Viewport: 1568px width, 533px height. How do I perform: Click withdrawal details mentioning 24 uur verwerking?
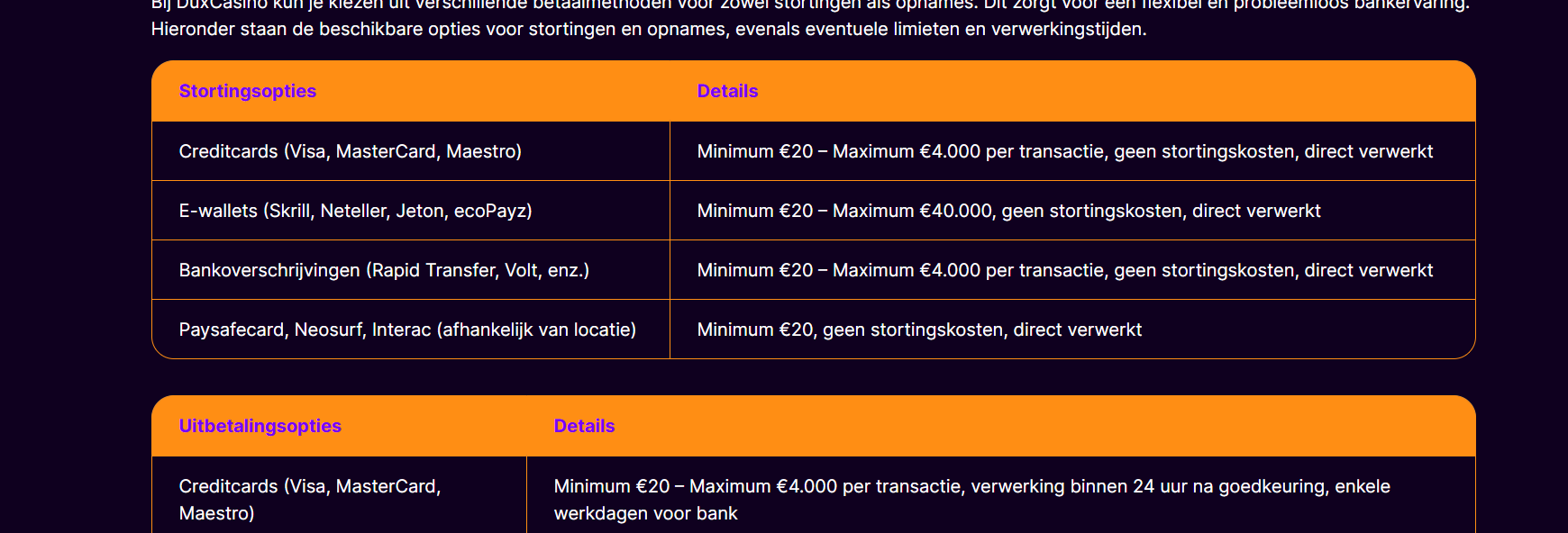[972, 500]
